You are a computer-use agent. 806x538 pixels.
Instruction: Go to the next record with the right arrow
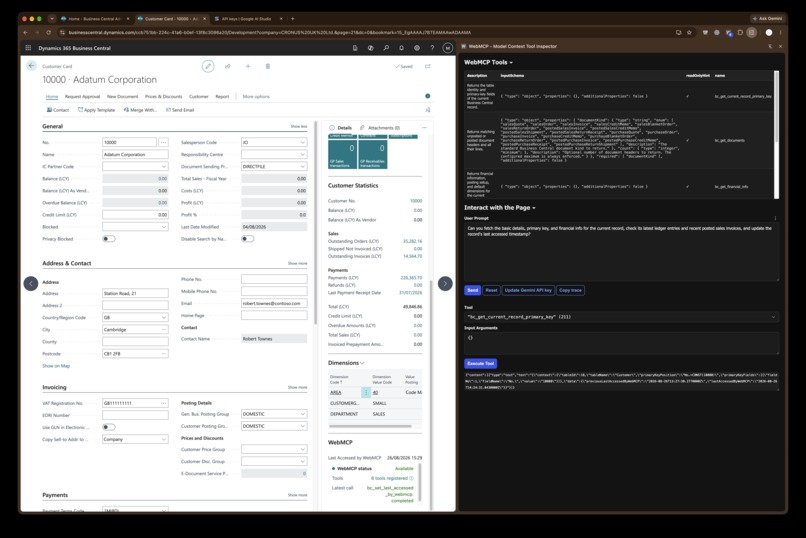pos(445,283)
